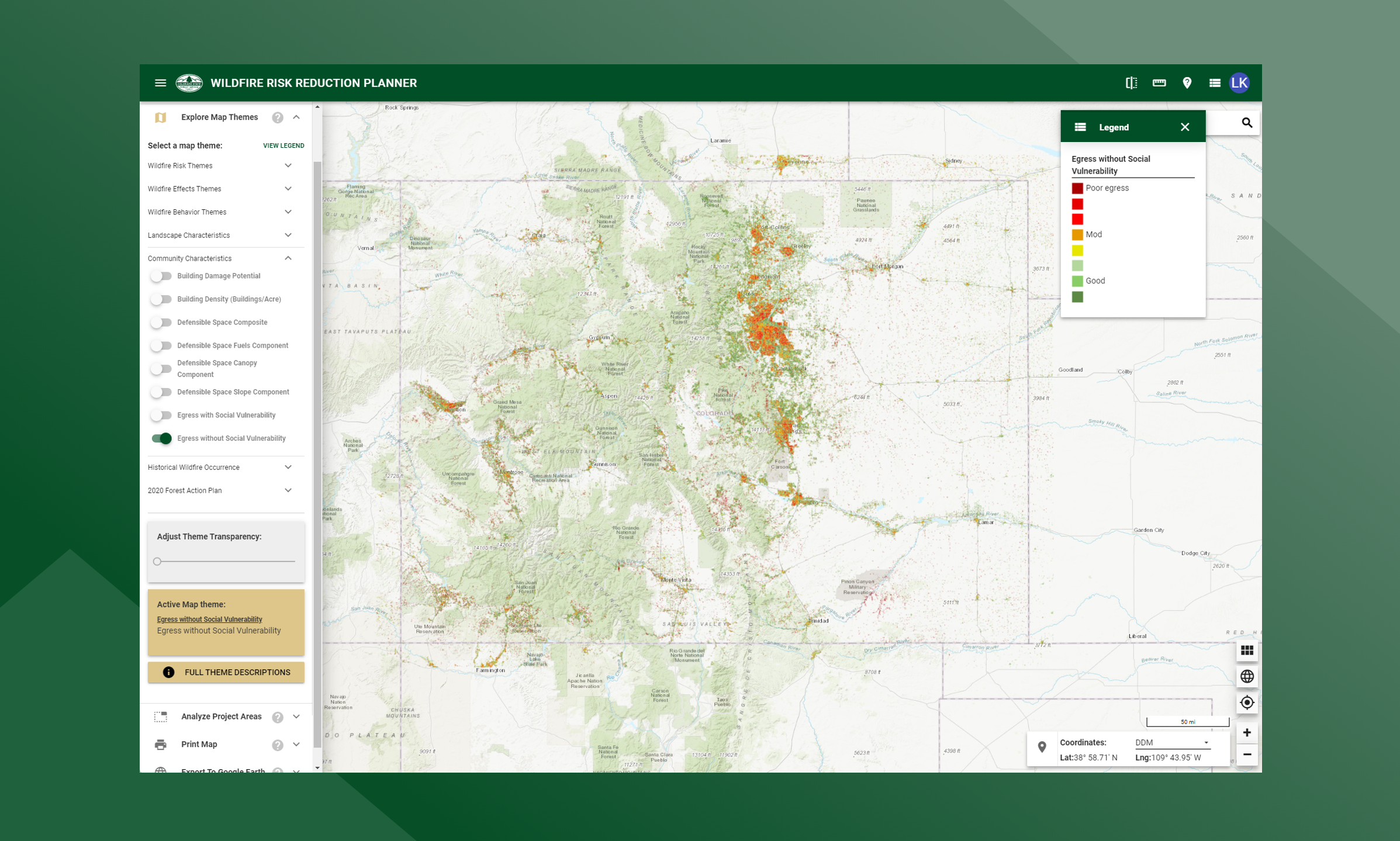Click the Colorado State Forest Service logo
Screen dimensions: 1400x841
189,83
